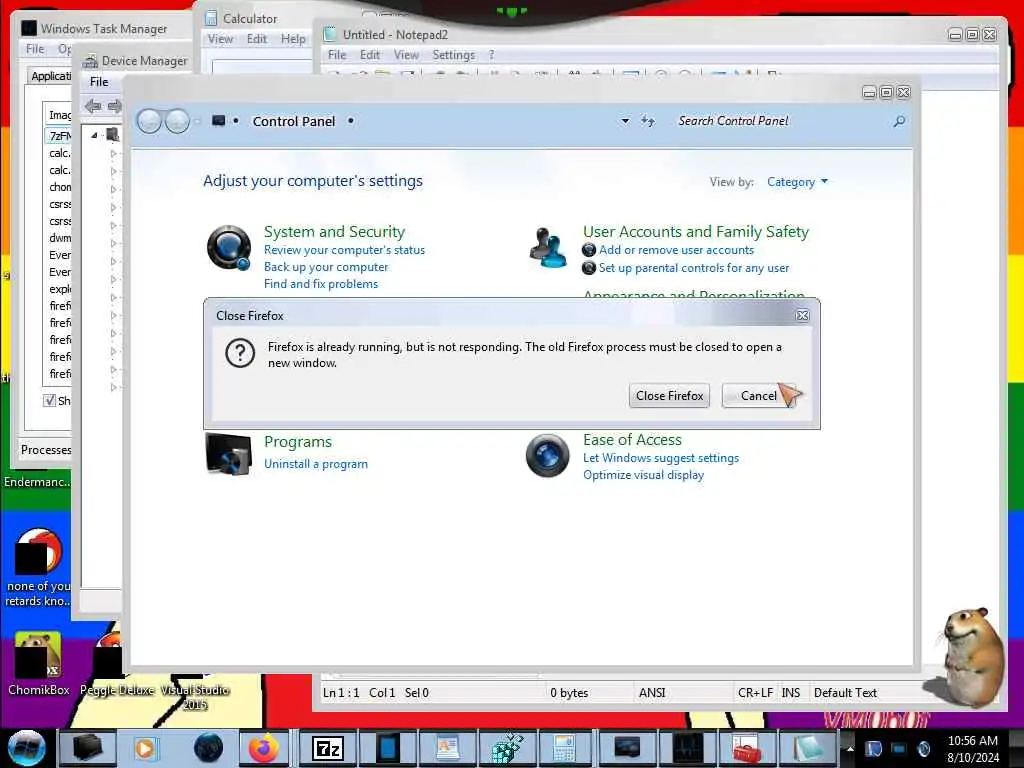Open the View menu in Calculator

point(220,39)
